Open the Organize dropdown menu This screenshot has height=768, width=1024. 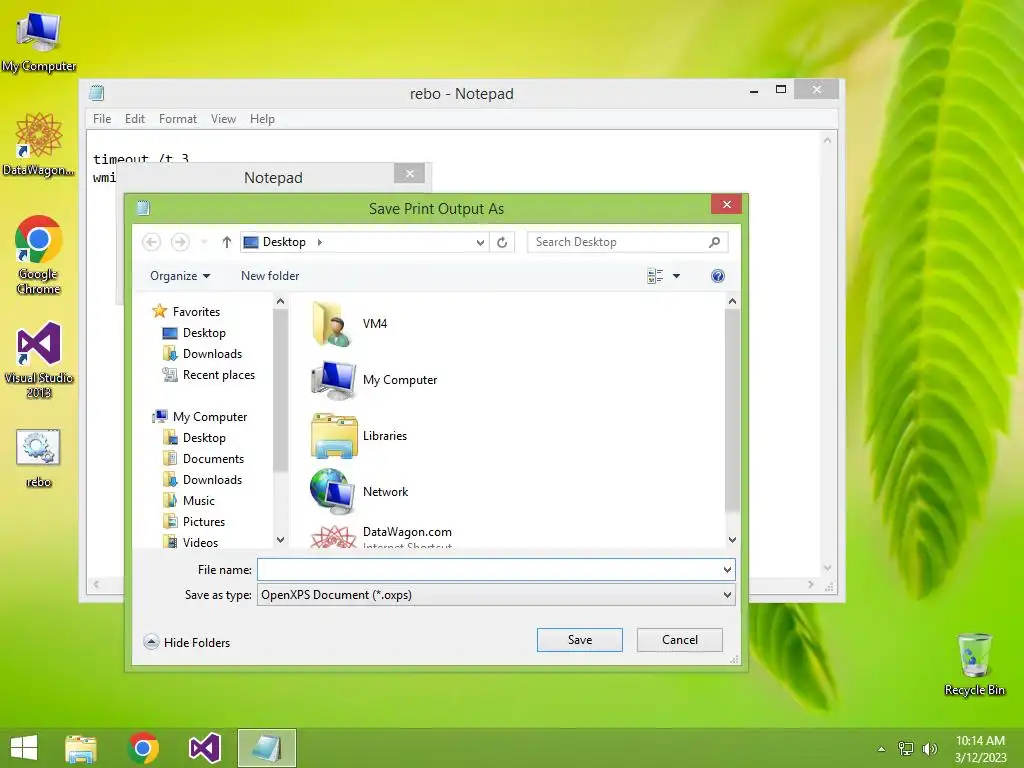(x=180, y=276)
